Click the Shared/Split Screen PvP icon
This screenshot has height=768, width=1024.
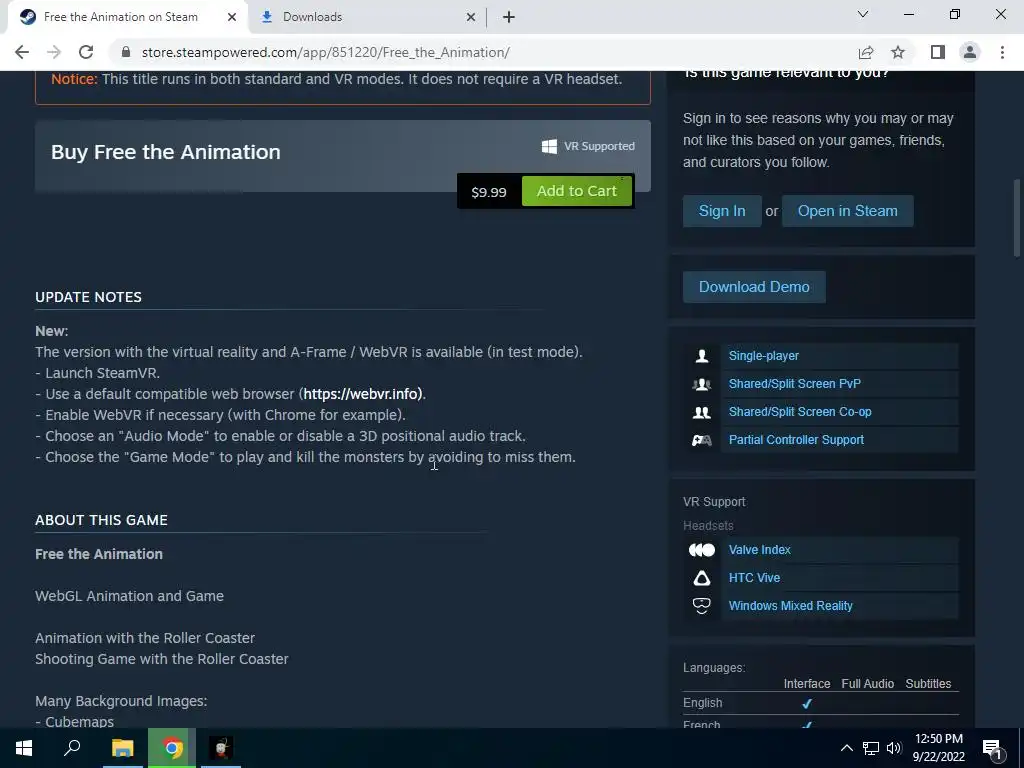701,384
